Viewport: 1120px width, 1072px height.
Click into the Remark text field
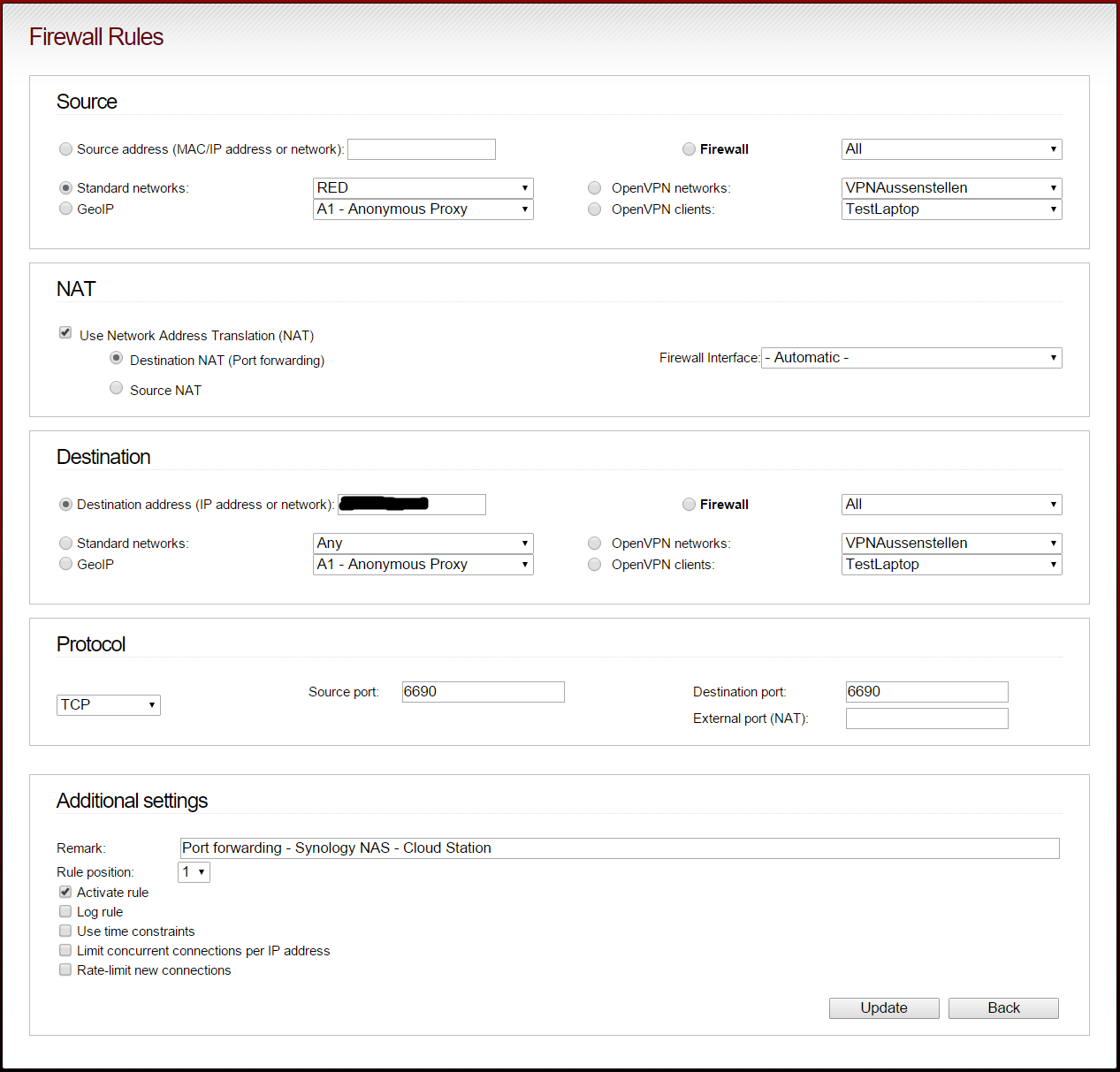point(619,848)
